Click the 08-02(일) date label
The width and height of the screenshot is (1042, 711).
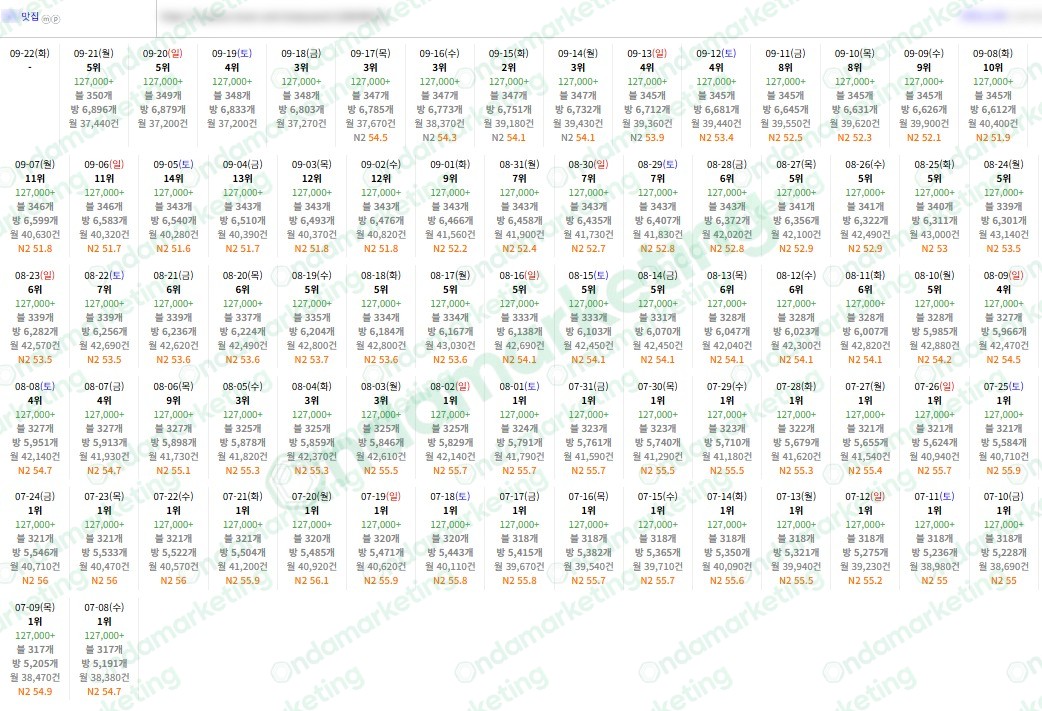[x=450, y=386]
